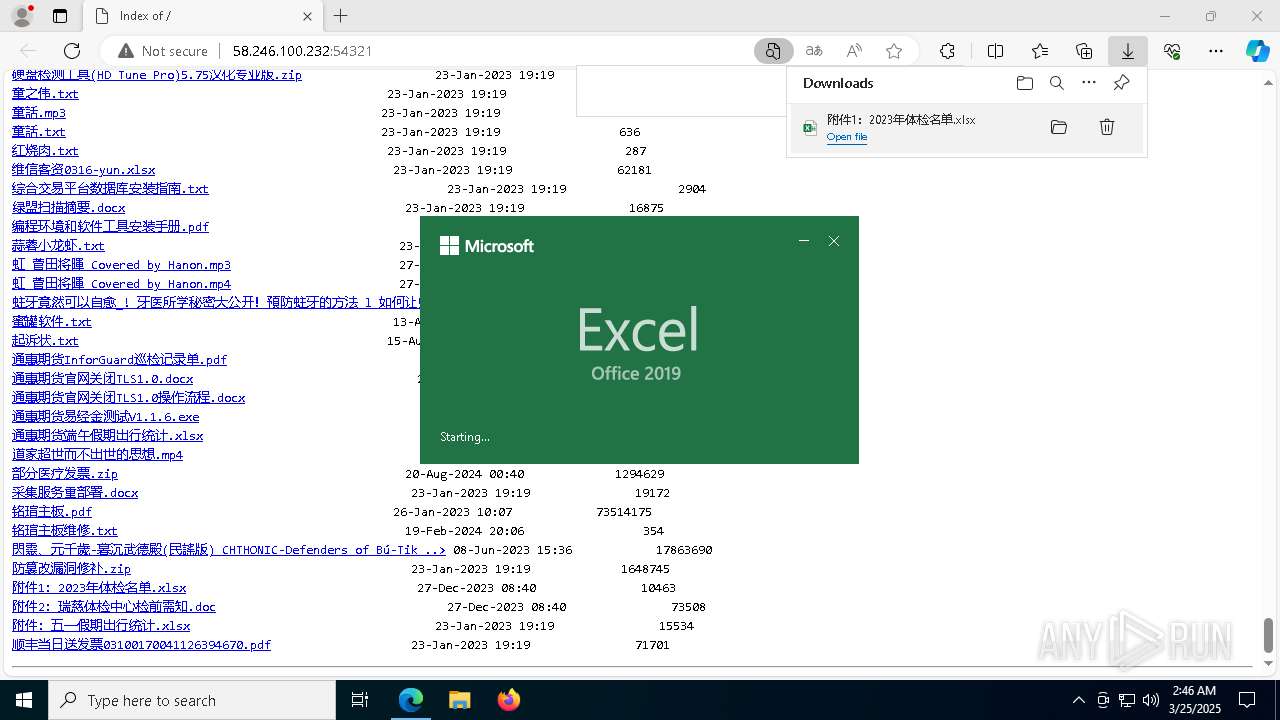
Task: Open 附件1: 2023年体检名单.xlsx link in listing
Action: point(99,587)
